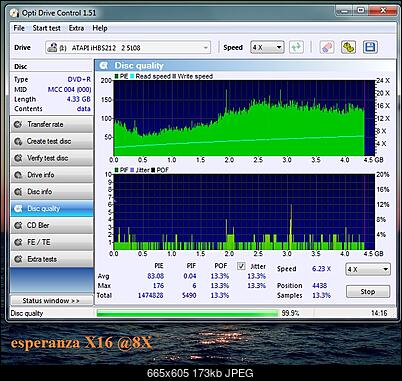Click the Length value 4.33 GB
Screen dimensions: 402x381
click(78, 99)
